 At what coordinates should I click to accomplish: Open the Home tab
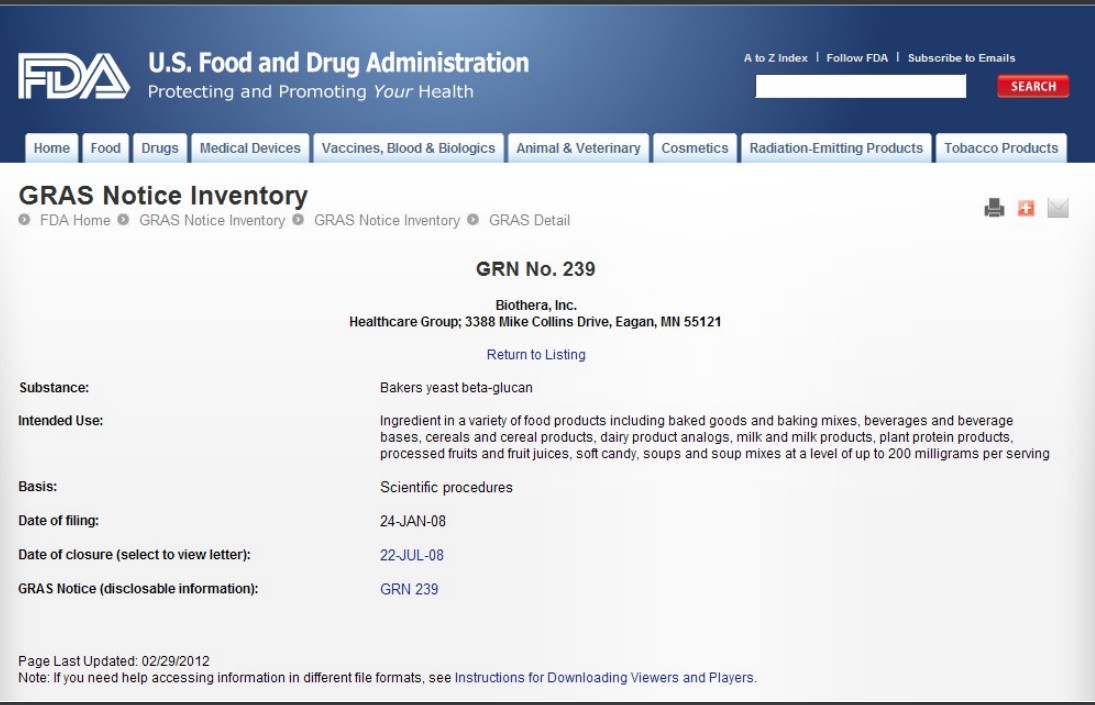click(x=52, y=148)
